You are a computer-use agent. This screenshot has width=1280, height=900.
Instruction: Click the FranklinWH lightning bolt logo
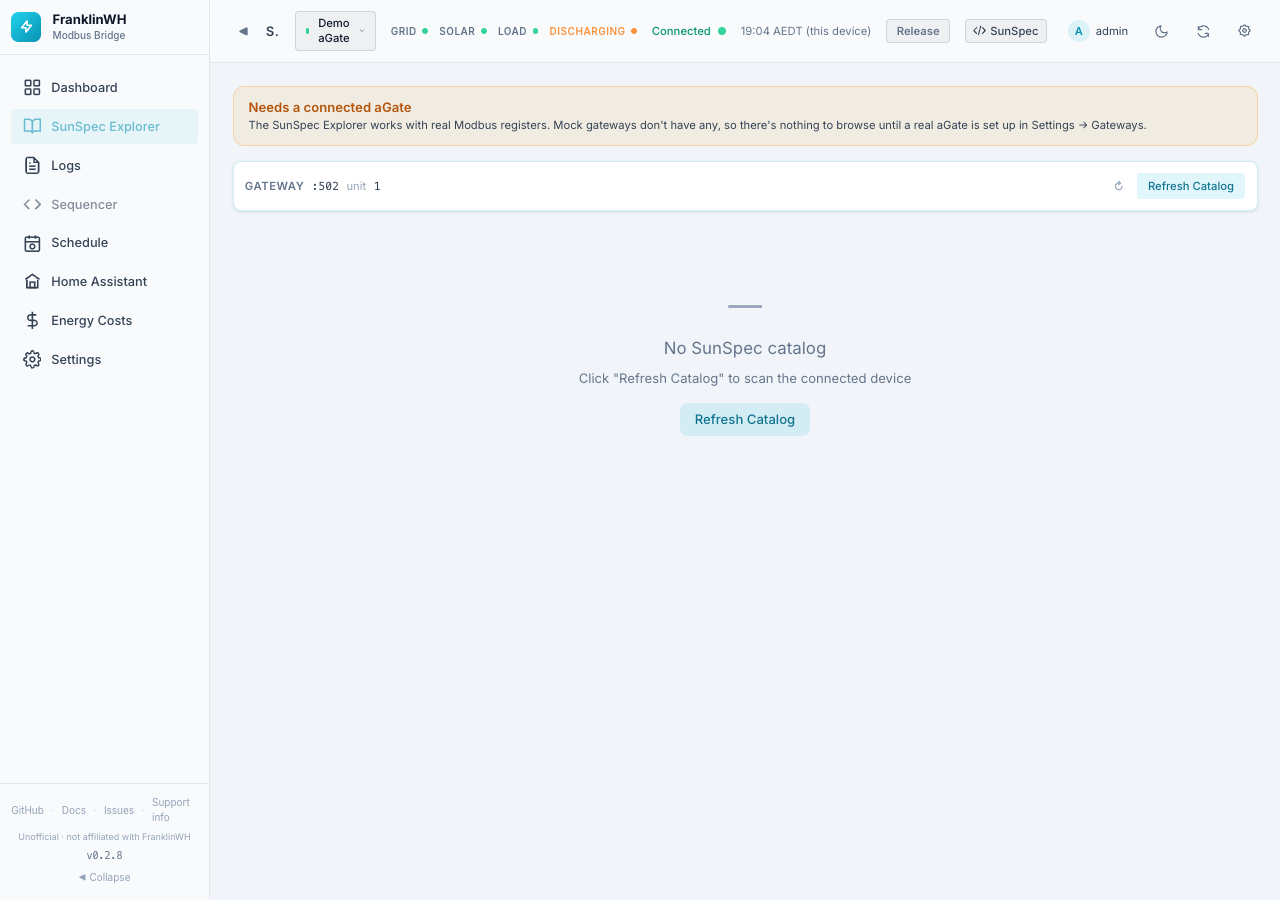click(26, 27)
